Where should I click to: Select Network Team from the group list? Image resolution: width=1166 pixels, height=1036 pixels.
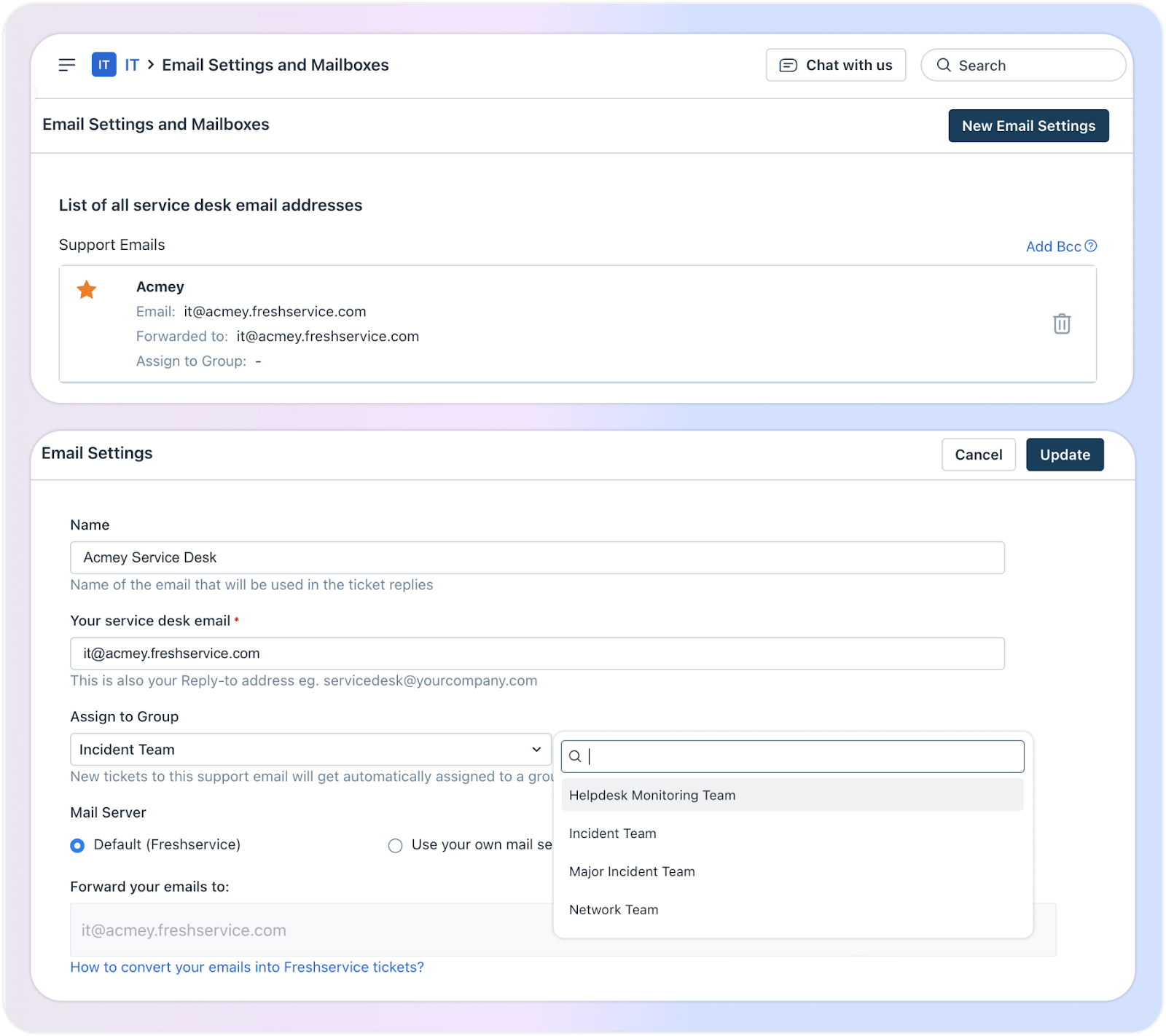614,909
